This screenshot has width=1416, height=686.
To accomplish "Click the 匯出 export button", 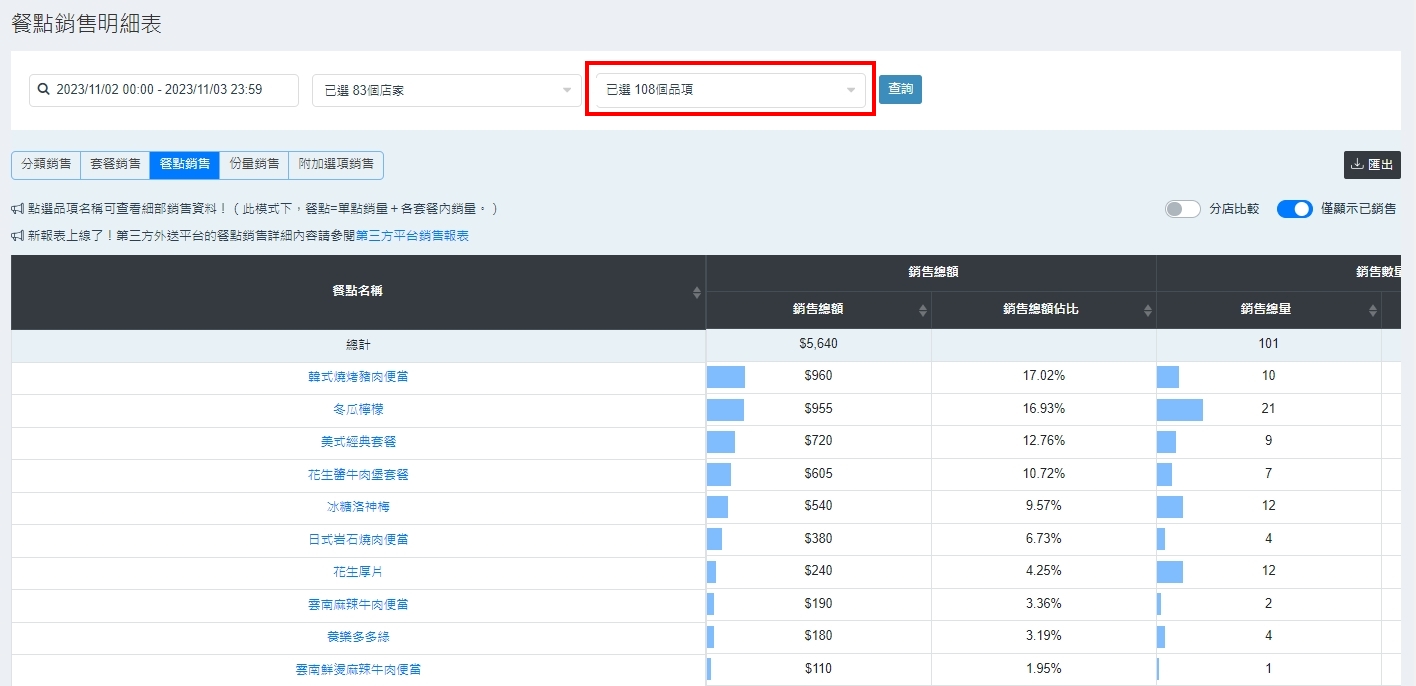I will pos(1372,165).
